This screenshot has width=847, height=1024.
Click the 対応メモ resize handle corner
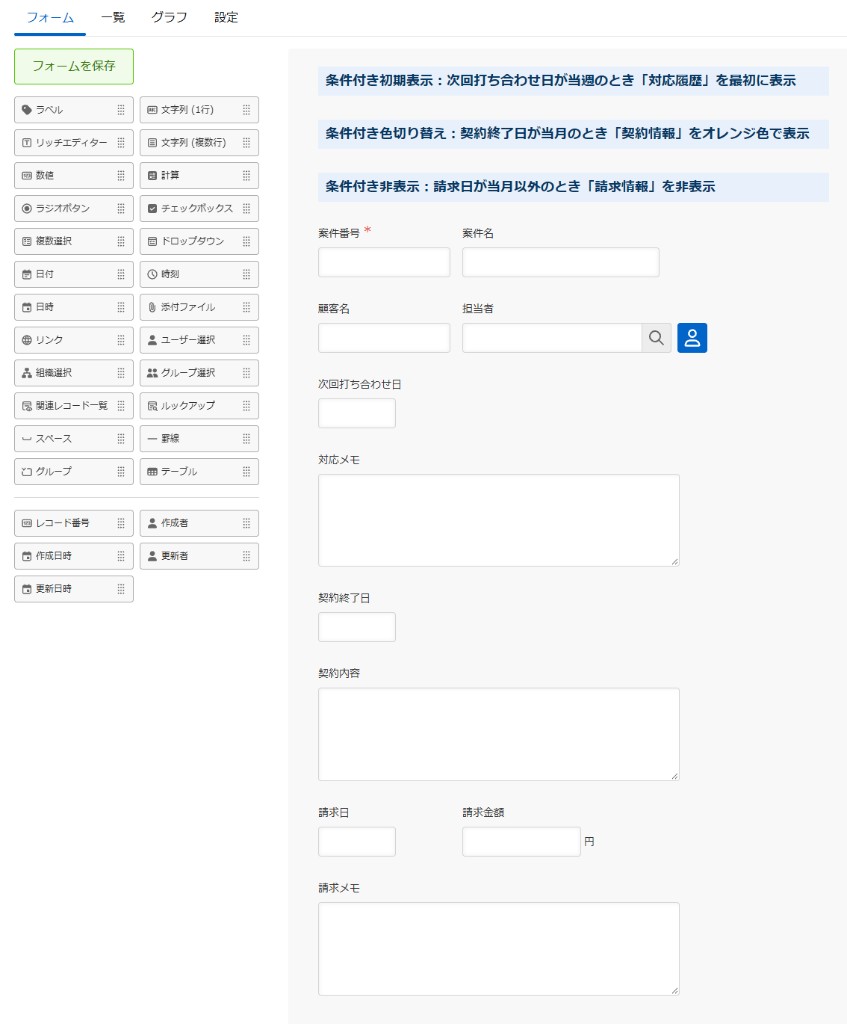tap(675, 562)
